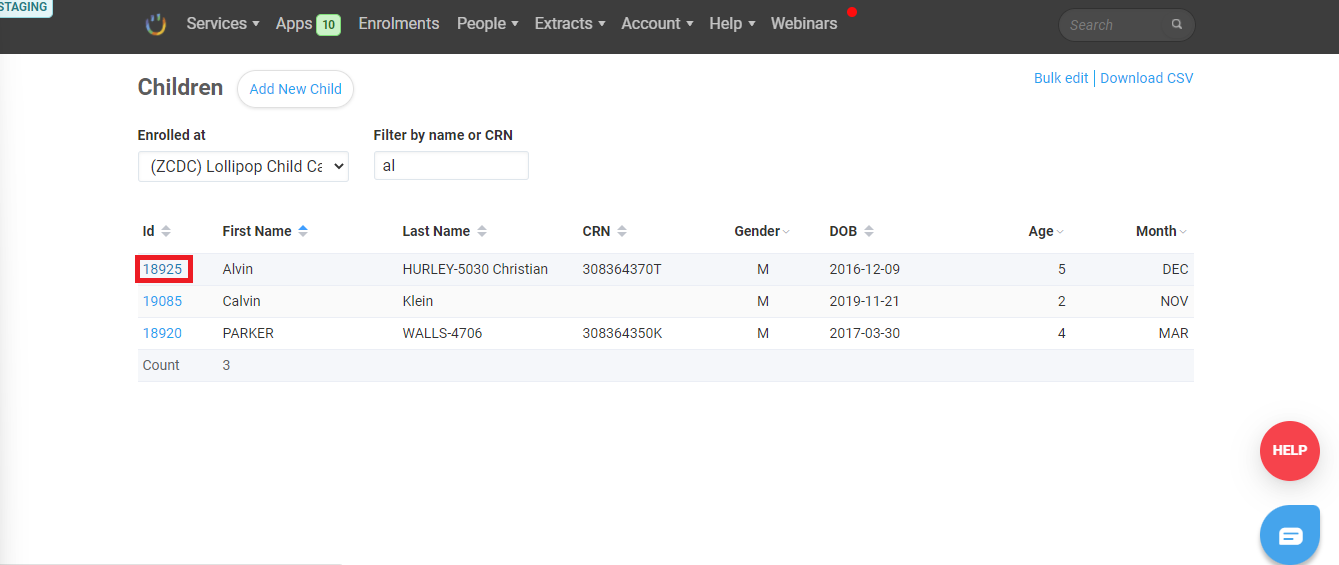Viewport: 1339px width, 565px height.
Task: Expand the Extracts dropdown menu
Action: [570, 23]
